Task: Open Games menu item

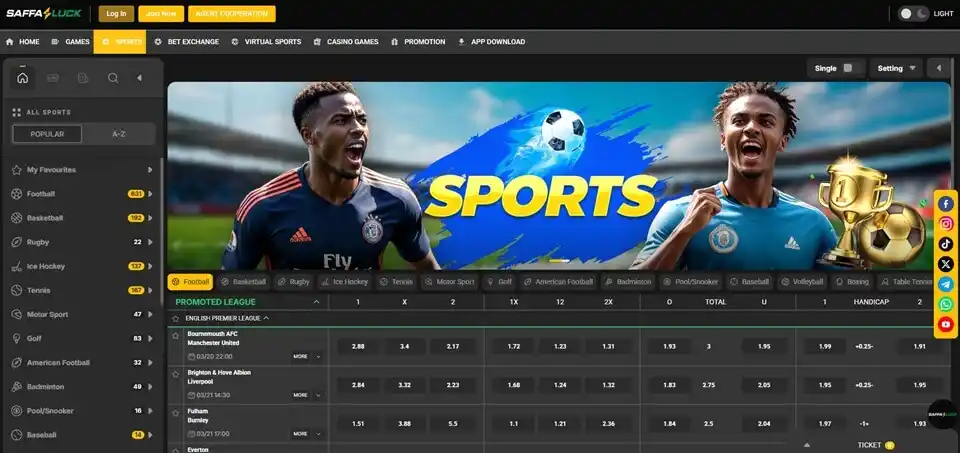Action: (70, 42)
